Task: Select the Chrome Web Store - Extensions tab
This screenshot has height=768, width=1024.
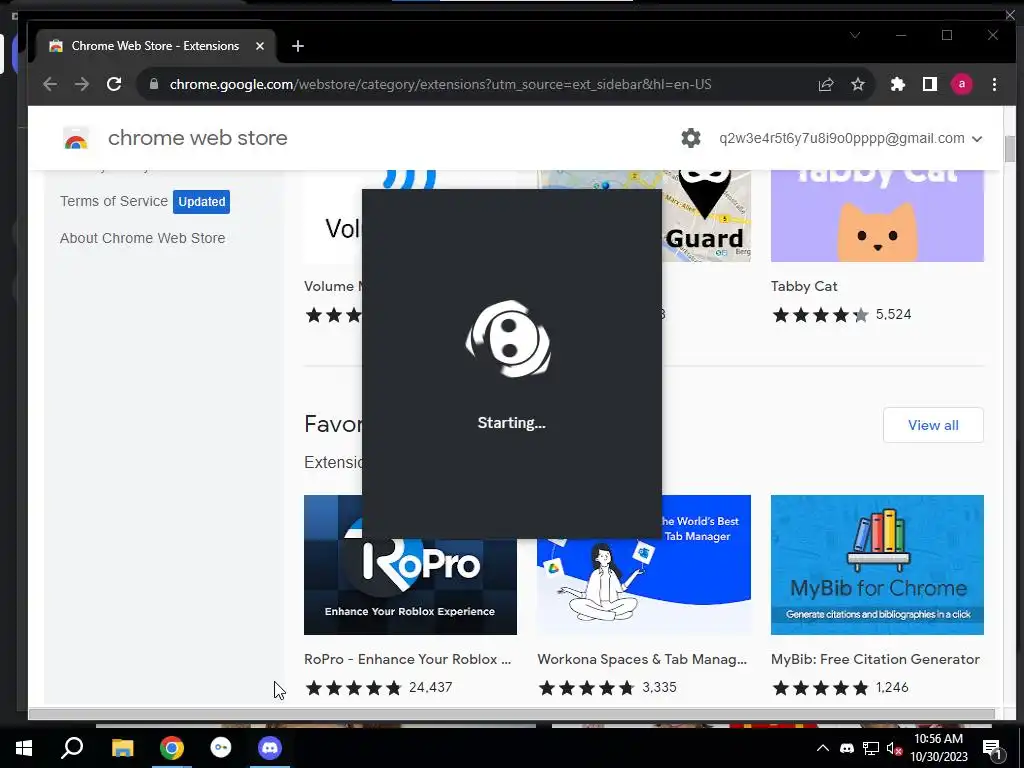Action: [156, 46]
